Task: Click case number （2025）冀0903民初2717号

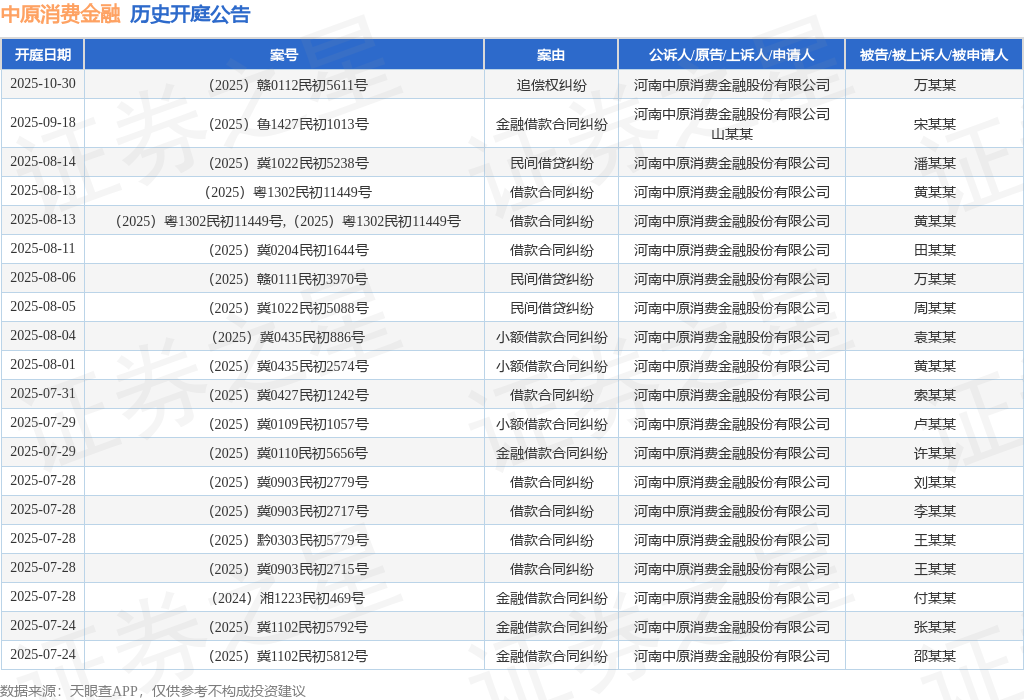Action: [284, 511]
